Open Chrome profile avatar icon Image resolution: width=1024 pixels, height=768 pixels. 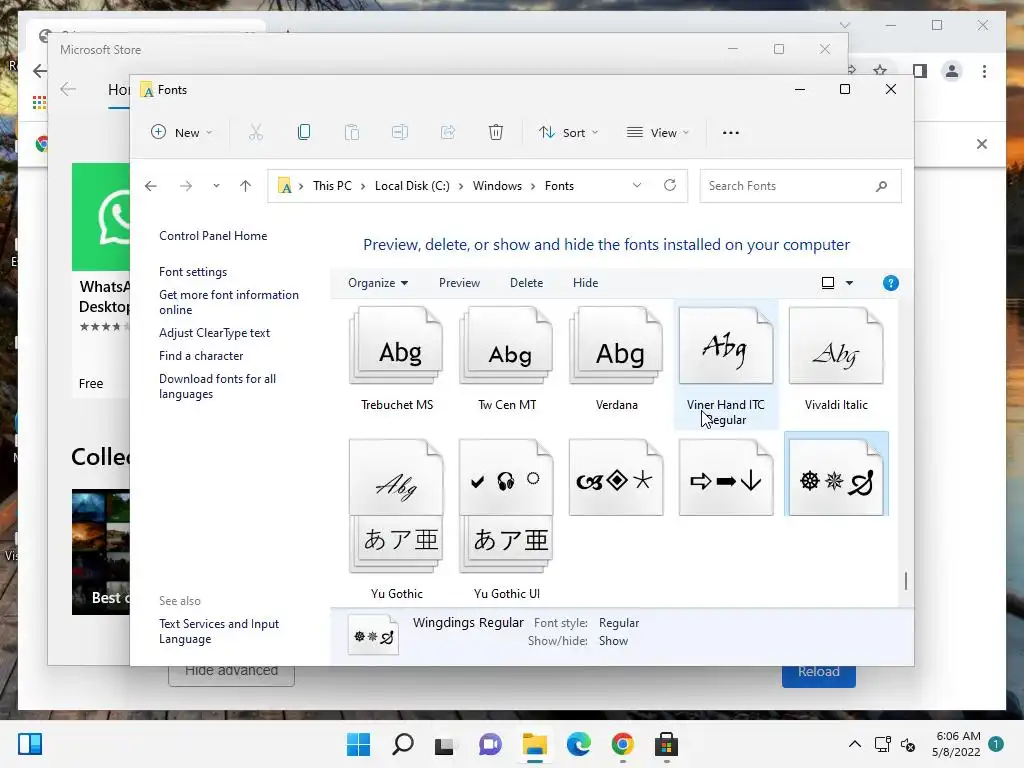[952, 71]
